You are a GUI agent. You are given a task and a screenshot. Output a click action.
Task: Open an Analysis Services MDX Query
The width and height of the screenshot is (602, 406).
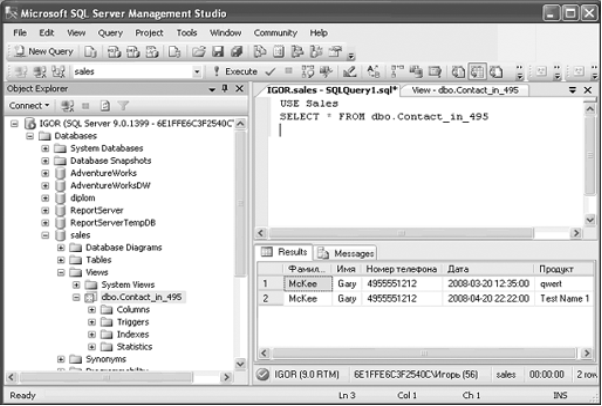[x=114, y=51]
